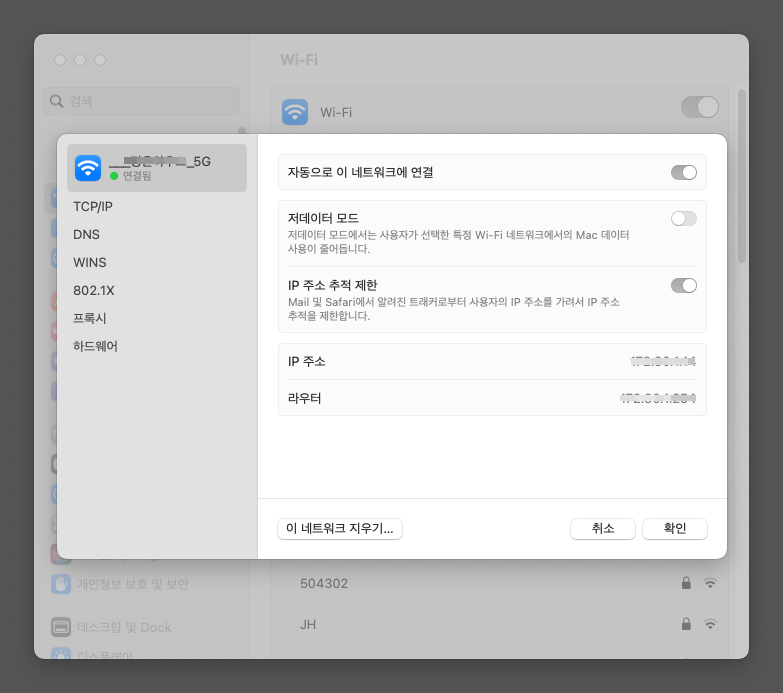The width and height of the screenshot is (783, 693).
Task: Click the connected network Wi-Fi icon
Action: point(88,168)
